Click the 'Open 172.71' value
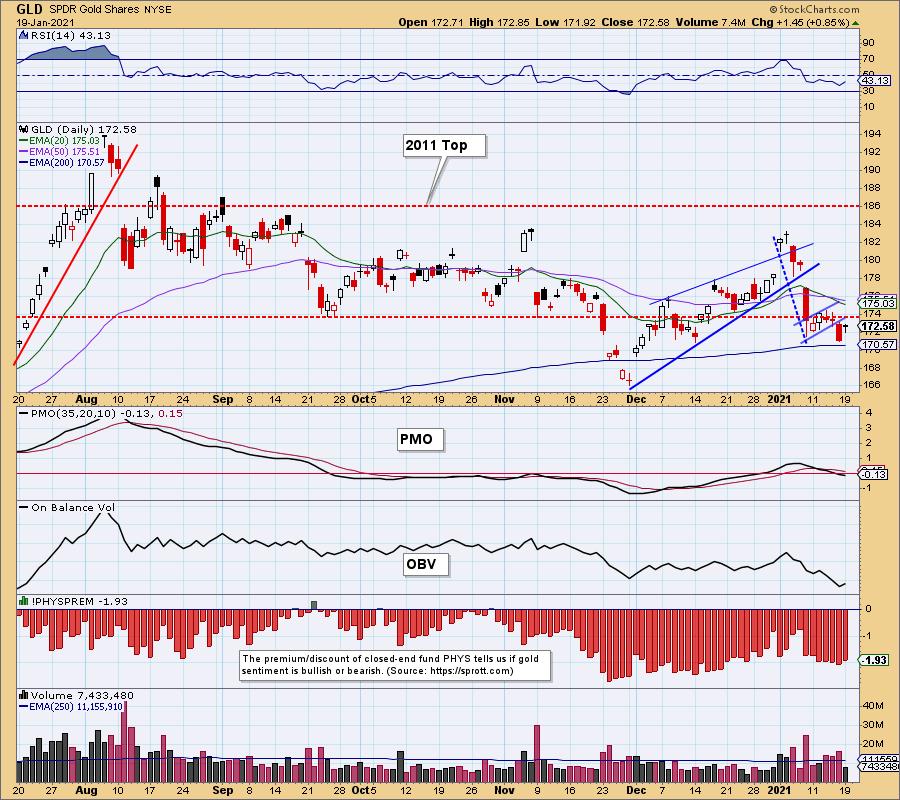900x800 pixels. click(432, 22)
